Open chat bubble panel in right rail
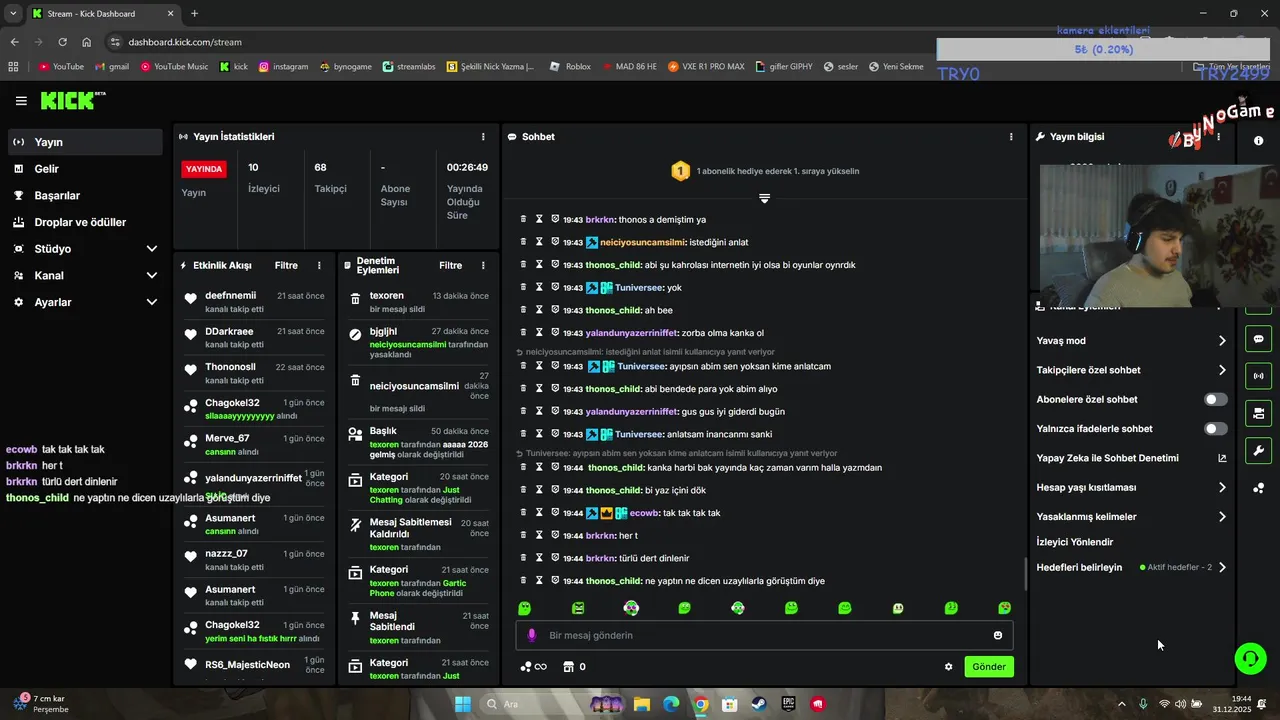Viewport: 1280px width, 720px height. (1258, 339)
